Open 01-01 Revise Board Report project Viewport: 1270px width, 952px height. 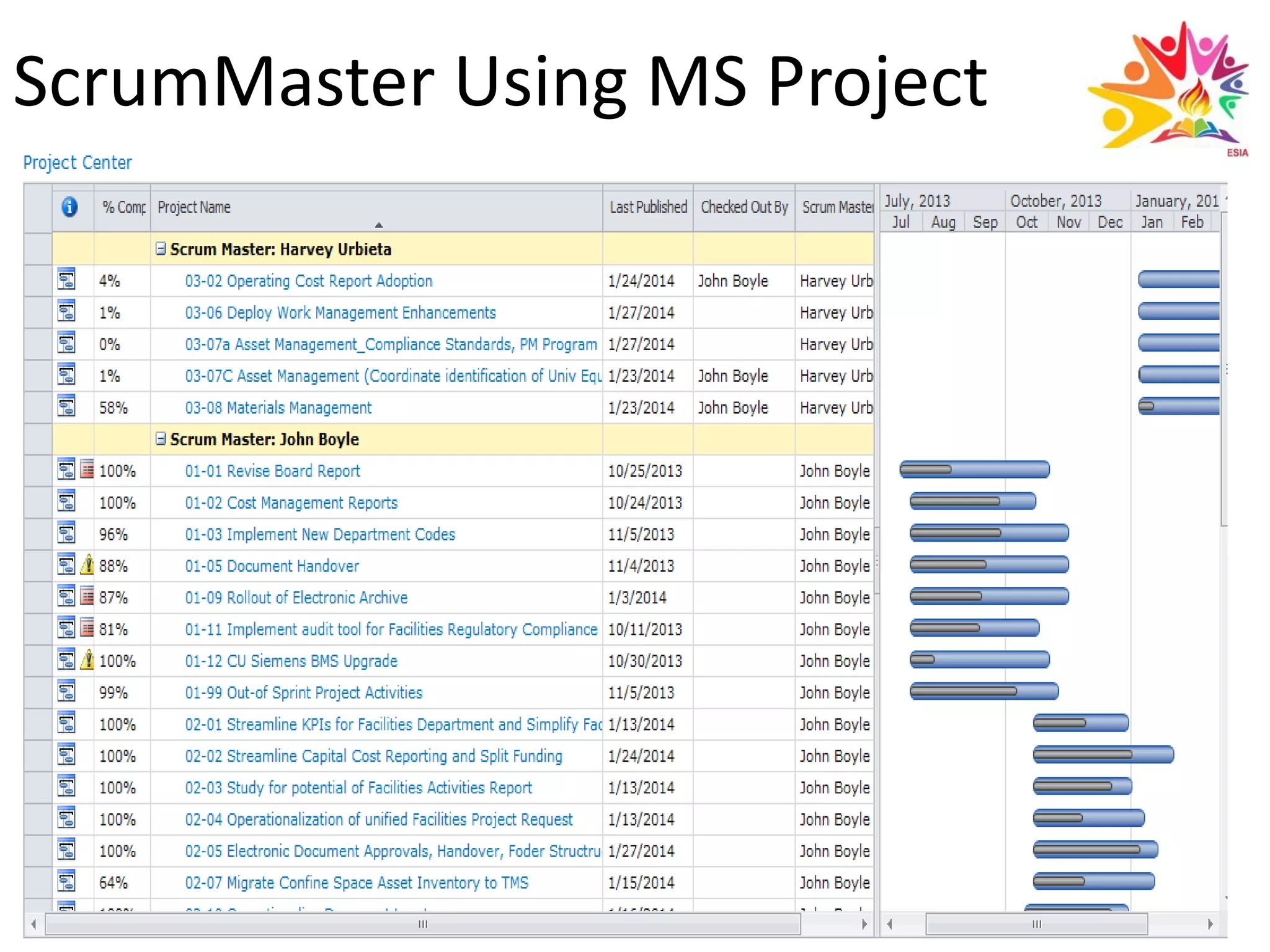[x=272, y=471]
